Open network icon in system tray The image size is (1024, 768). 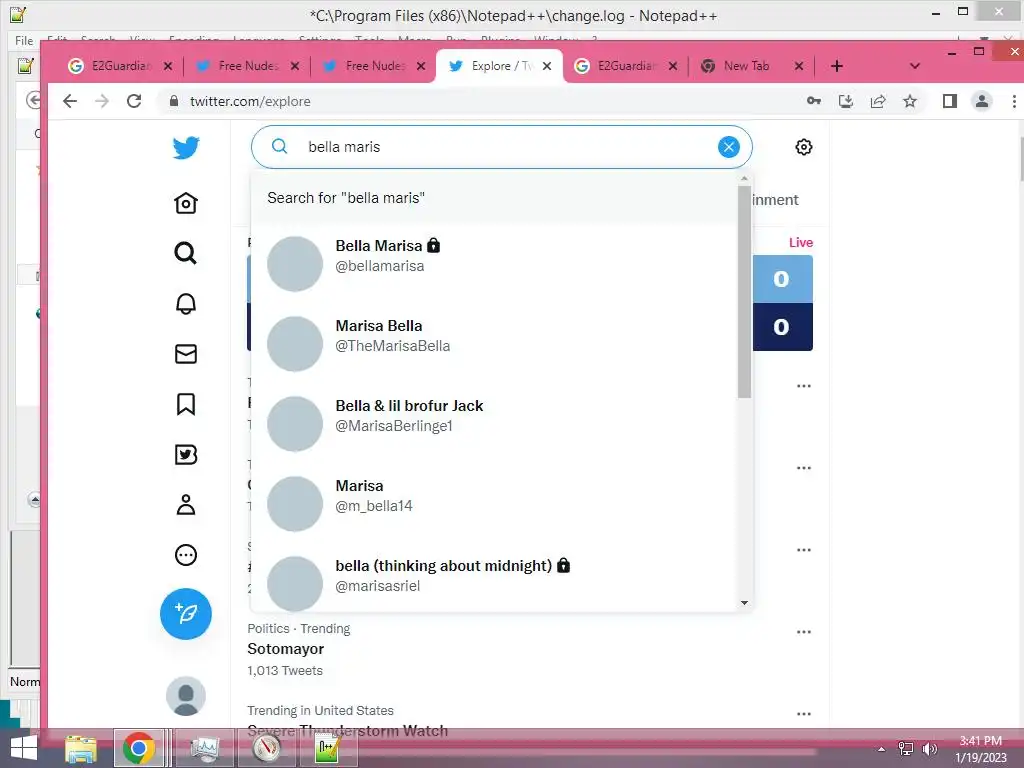(906, 749)
